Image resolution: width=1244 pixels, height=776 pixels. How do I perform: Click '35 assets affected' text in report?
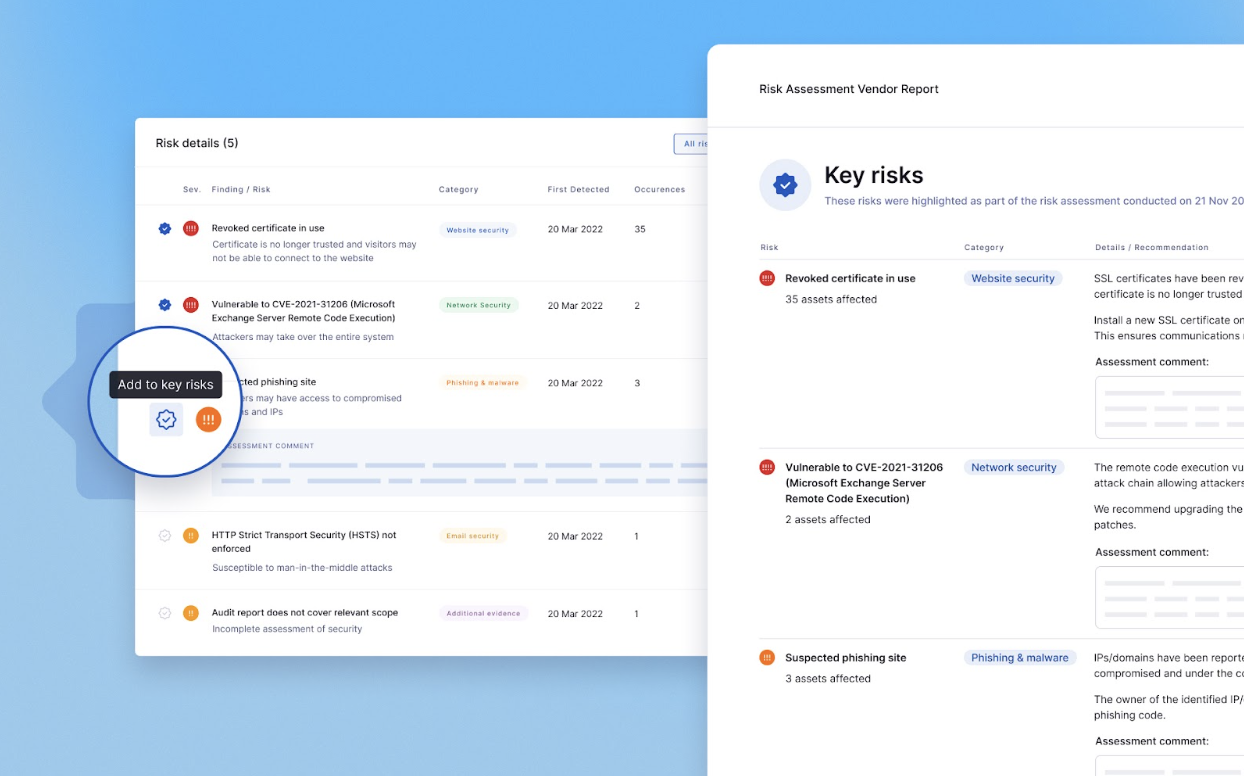pos(831,299)
